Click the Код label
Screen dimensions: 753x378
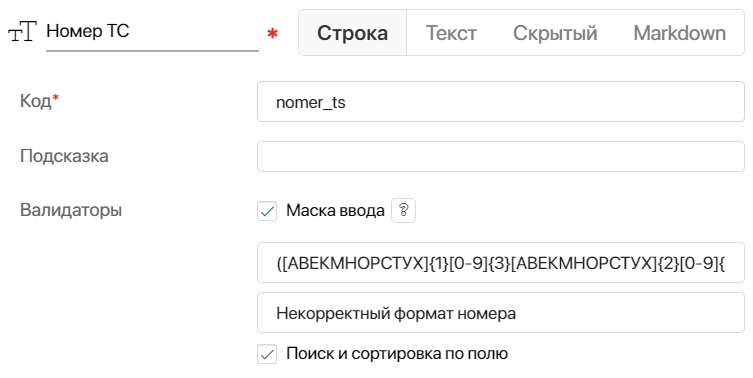click(39, 101)
